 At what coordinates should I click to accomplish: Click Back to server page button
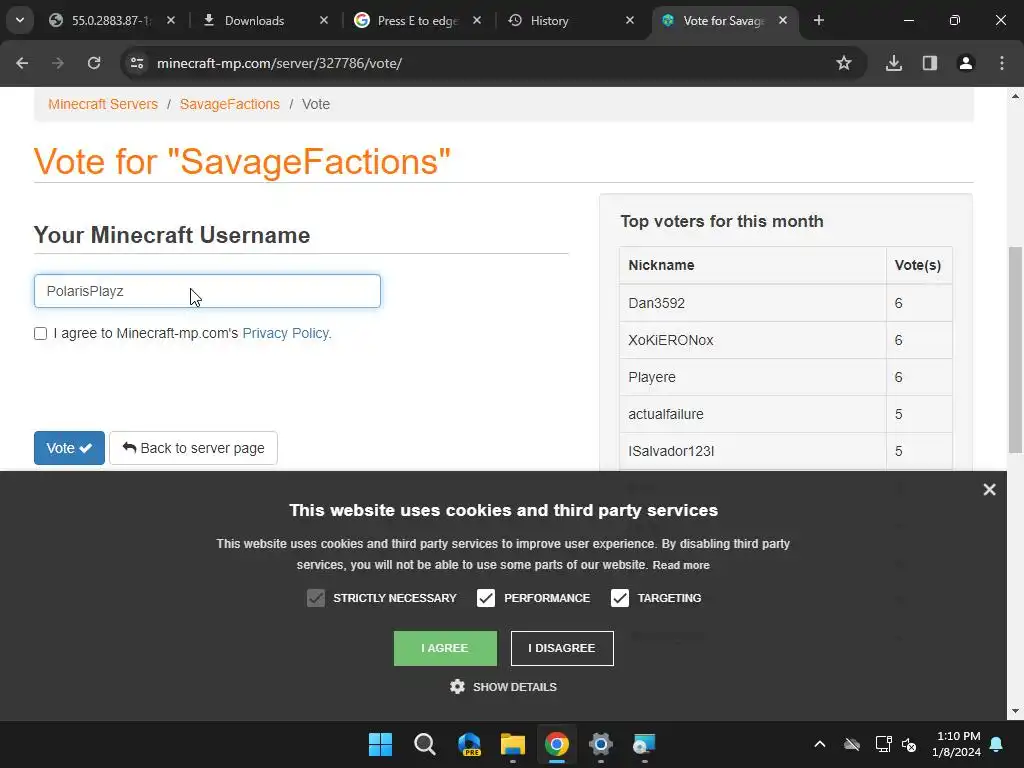coord(193,448)
